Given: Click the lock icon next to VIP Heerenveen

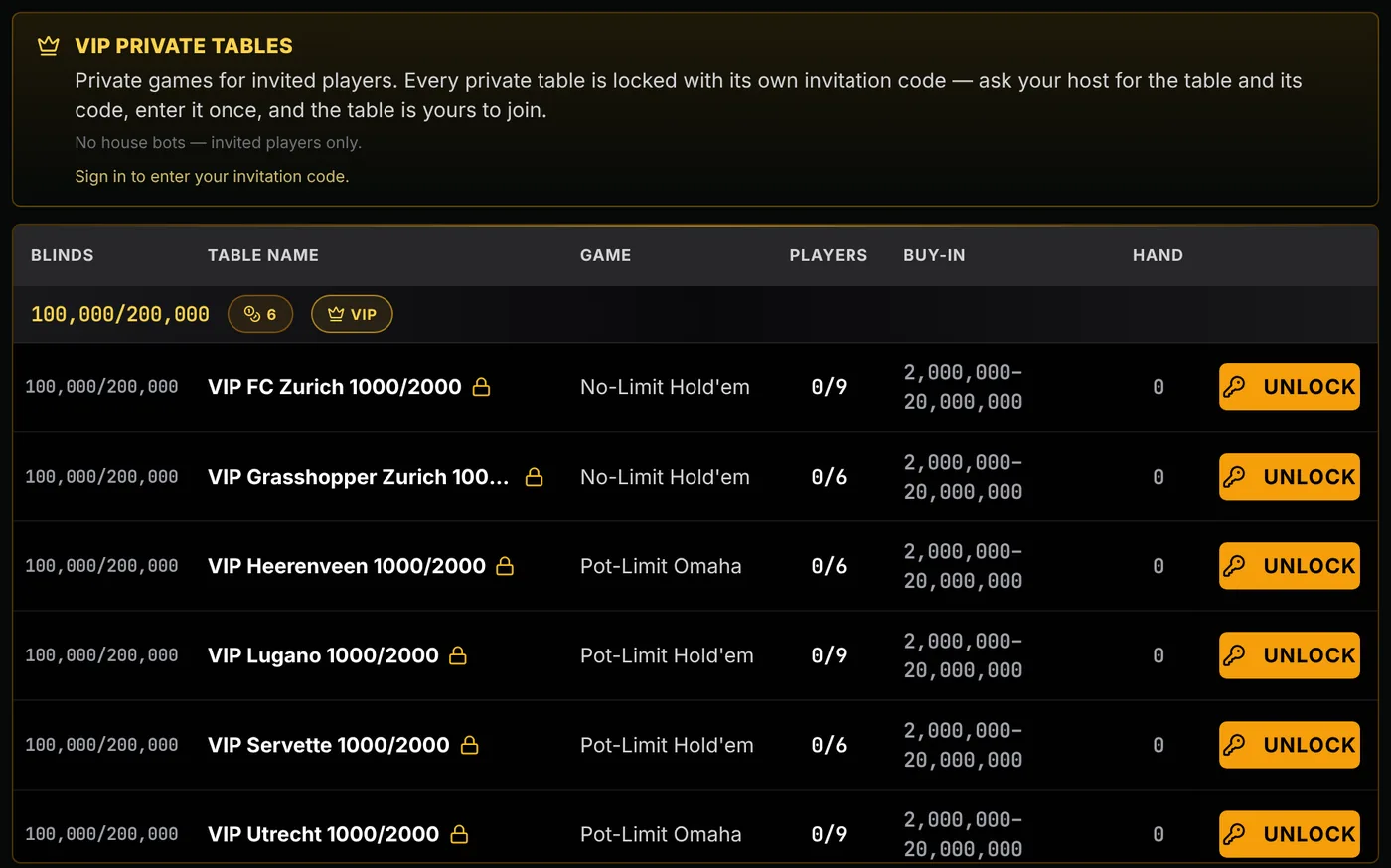Looking at the screenshot, I should pos(505,566).
